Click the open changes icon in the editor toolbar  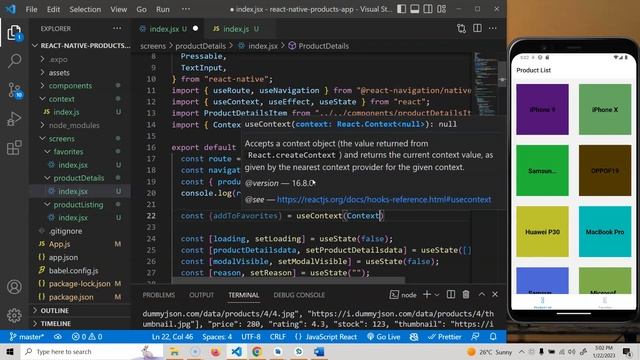tap(461, 29)
